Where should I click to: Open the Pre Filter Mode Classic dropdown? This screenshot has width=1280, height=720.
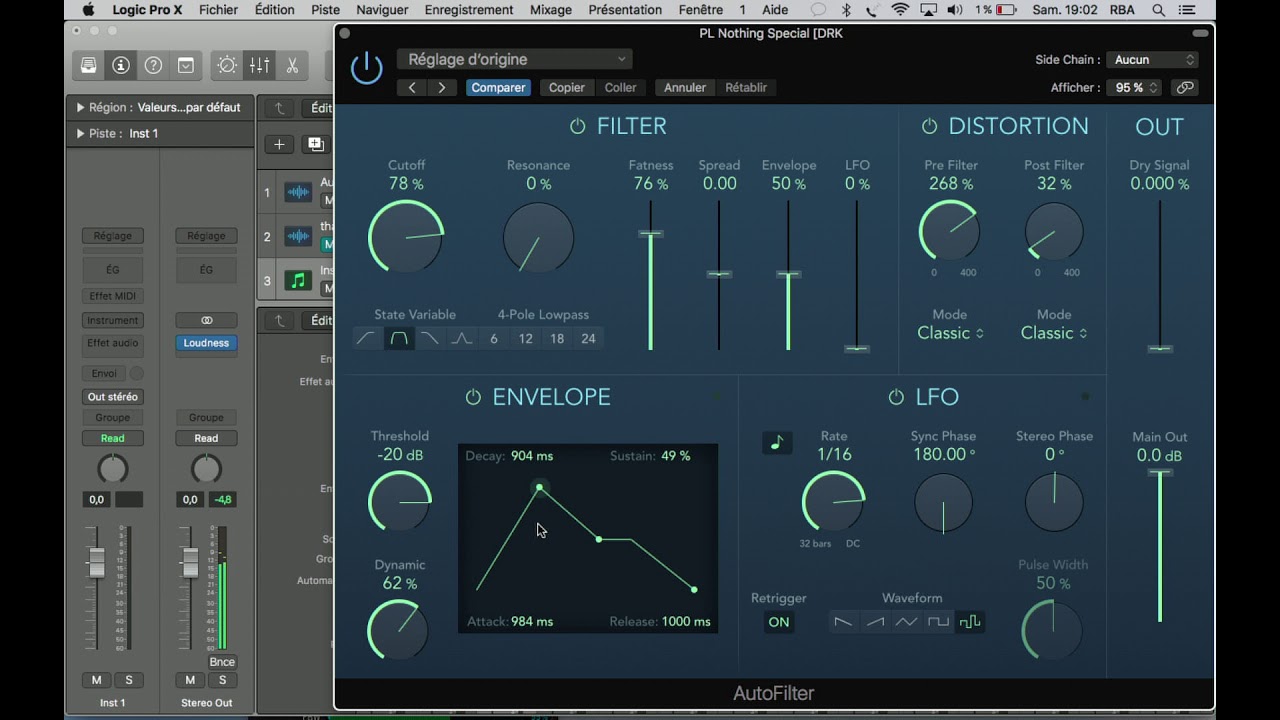[x=950, y=334]
